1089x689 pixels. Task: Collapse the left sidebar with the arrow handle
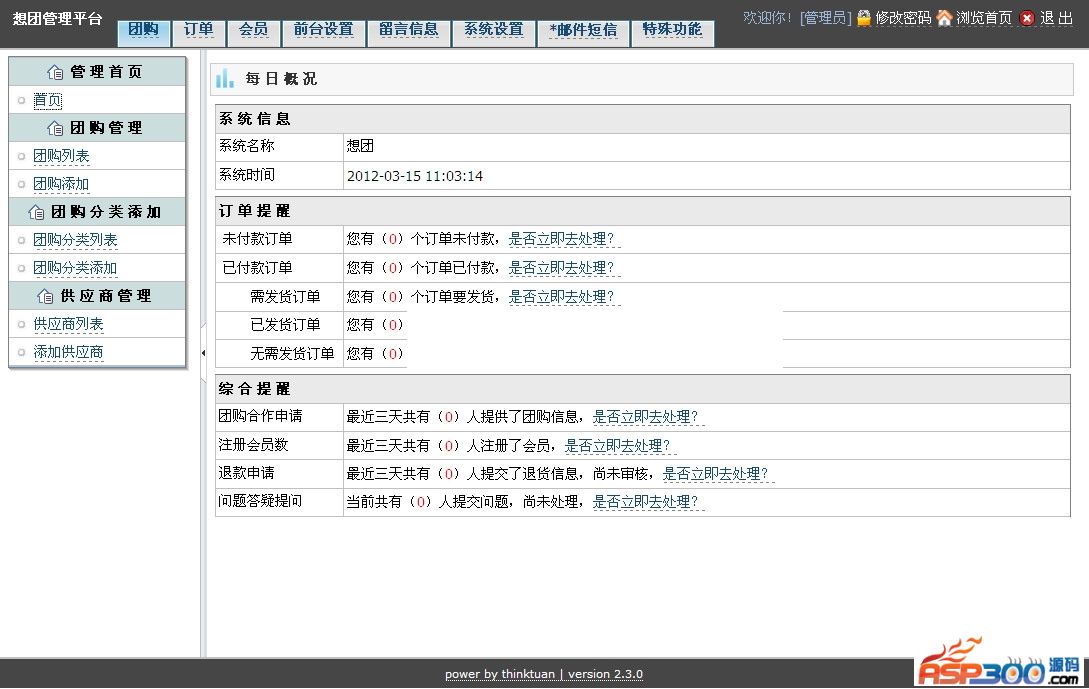click(203, 353)
